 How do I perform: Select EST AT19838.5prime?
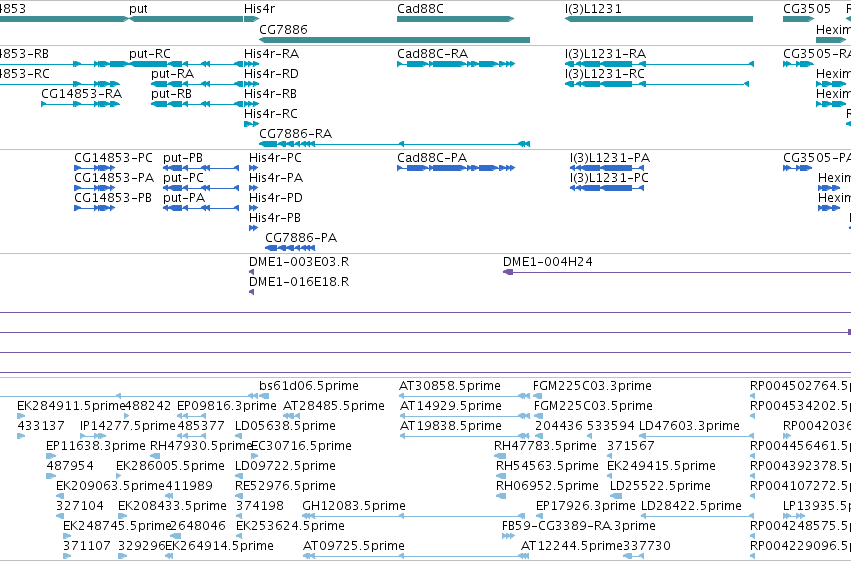[x=465, y=436]
